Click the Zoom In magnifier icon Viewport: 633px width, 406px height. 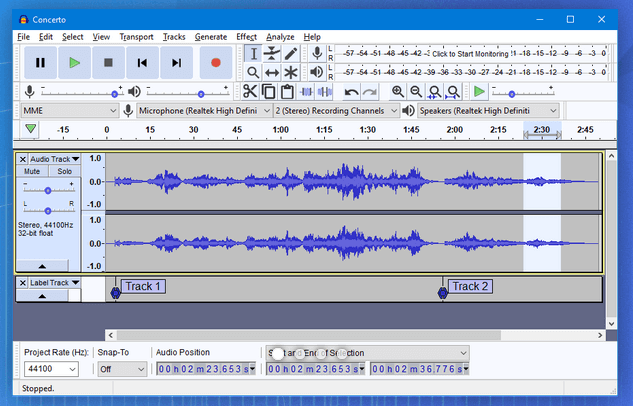pyautogui.click(x=398, y=92)
